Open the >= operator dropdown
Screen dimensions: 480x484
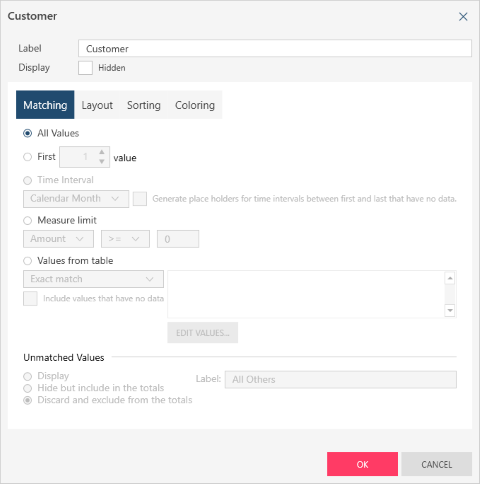click(x=125, y=239)
